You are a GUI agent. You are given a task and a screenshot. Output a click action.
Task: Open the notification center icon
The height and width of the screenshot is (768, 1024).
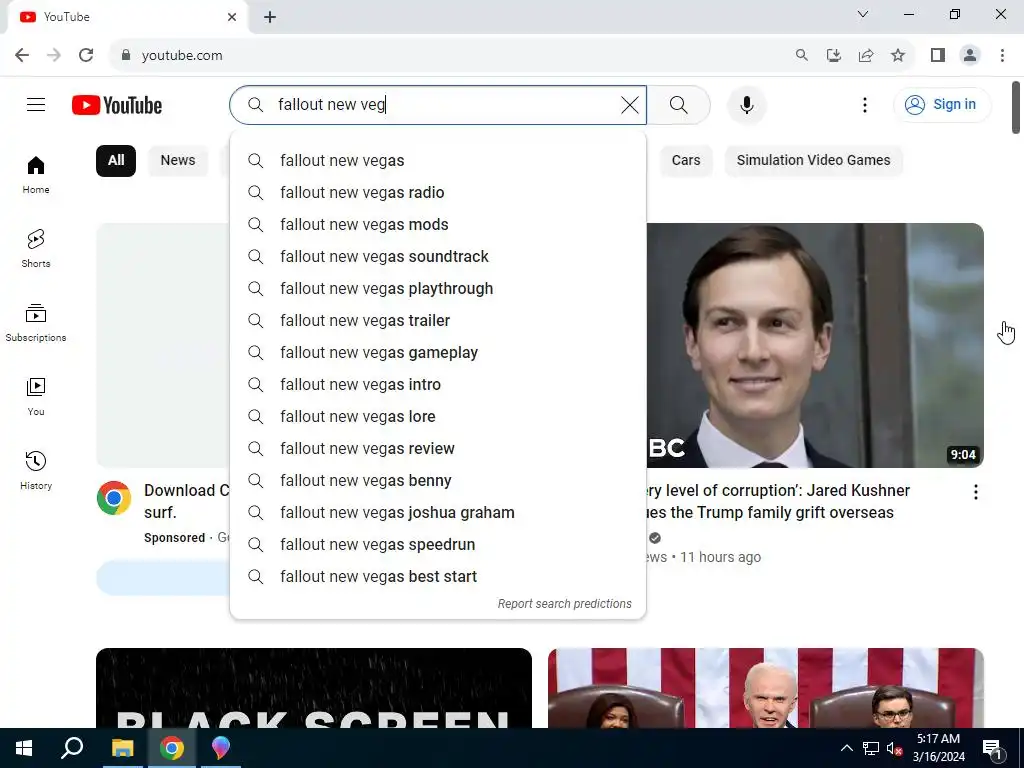[992, 748]
